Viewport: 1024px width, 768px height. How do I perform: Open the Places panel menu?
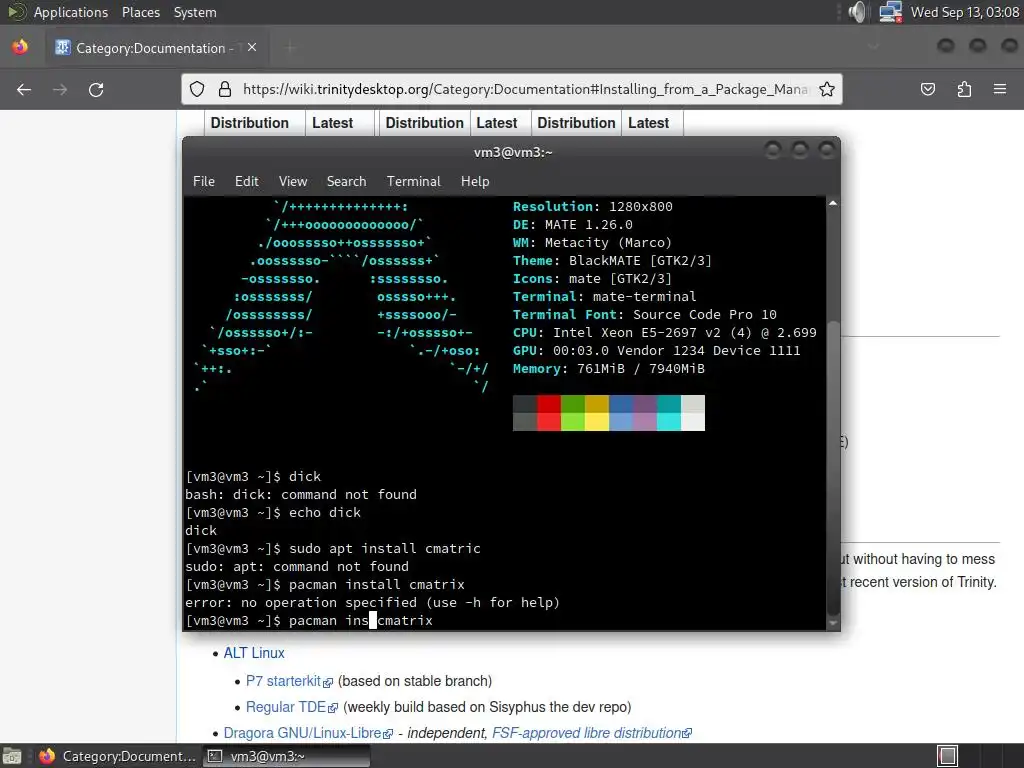pos(140,12)
